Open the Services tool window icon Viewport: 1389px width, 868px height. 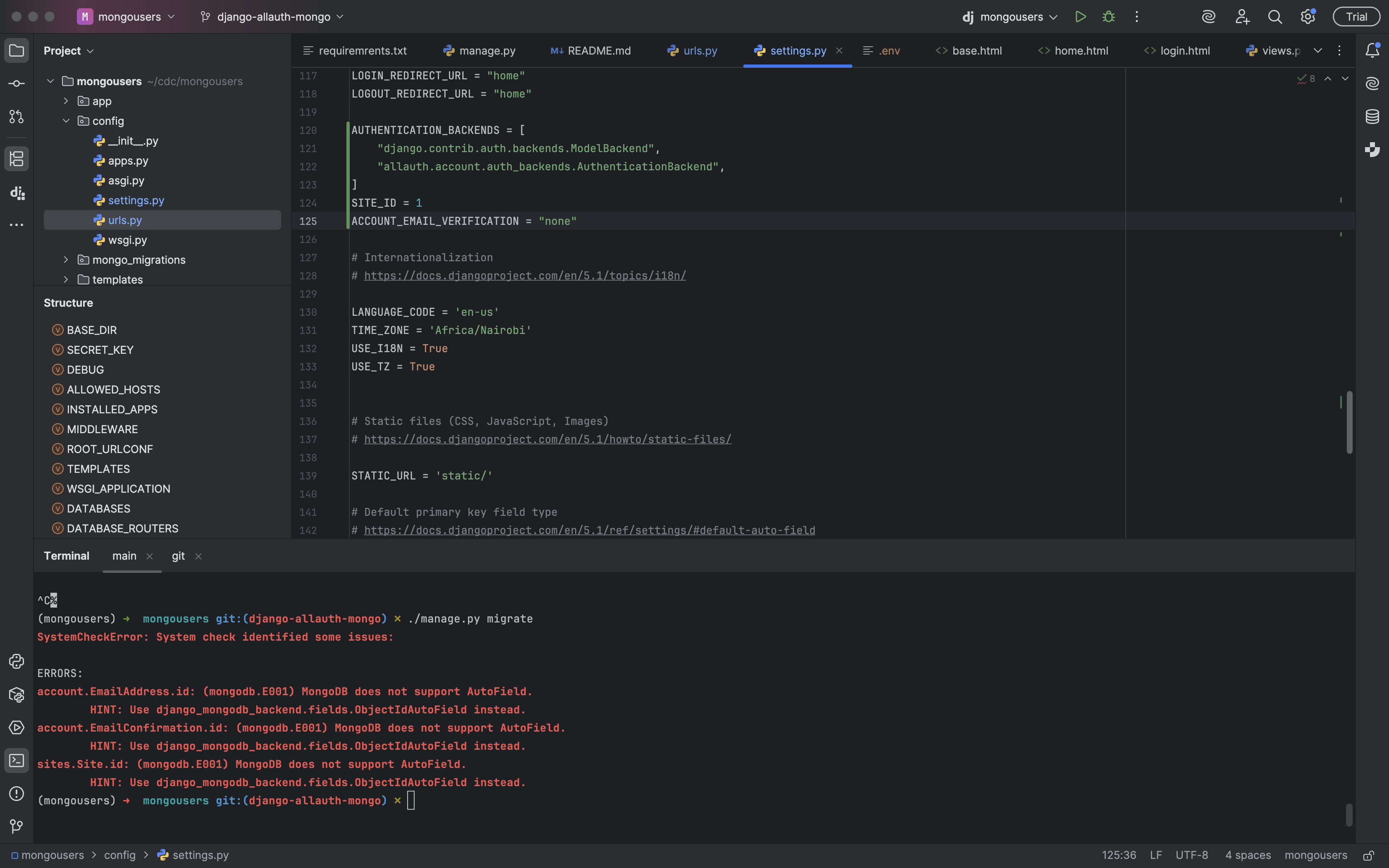pyautogui.click(x=17, y=727)
